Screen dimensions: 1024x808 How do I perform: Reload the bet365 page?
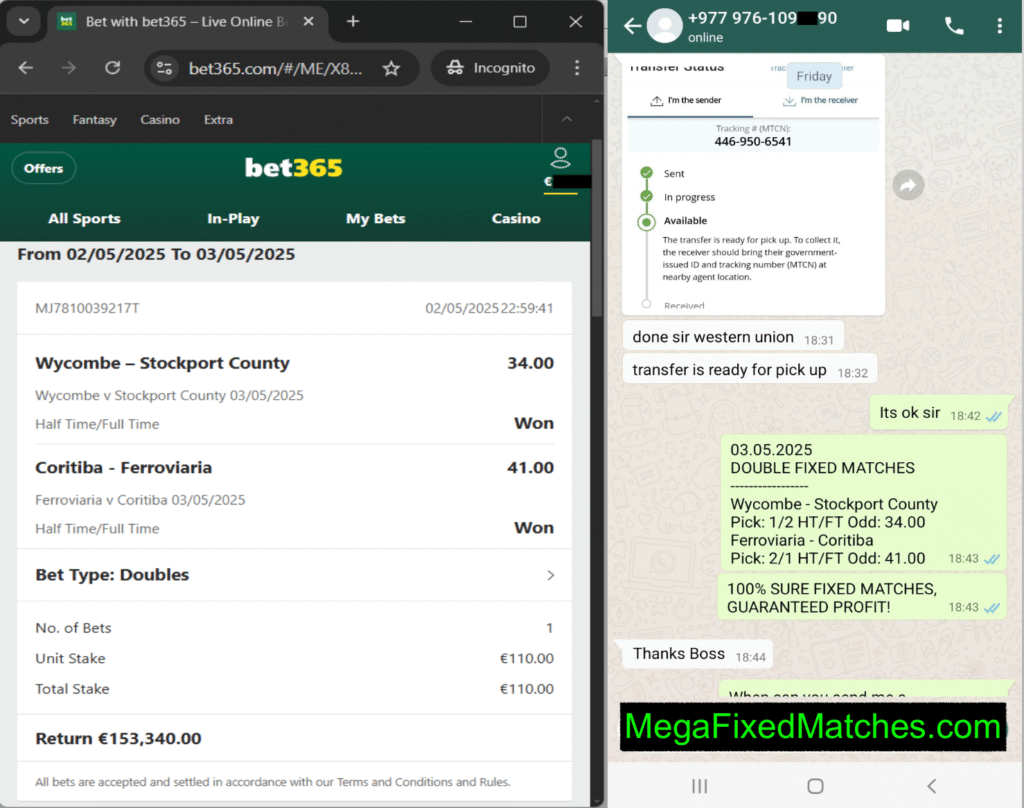[x=112, y=68]
